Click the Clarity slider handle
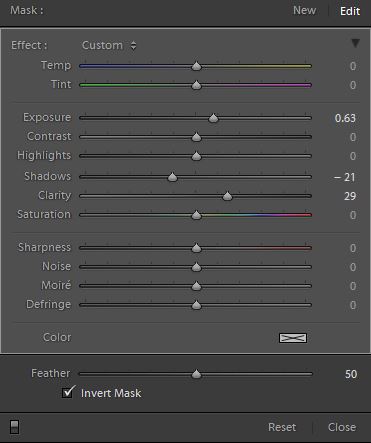Screen dimensions: 371x443 tap(227, 196)
